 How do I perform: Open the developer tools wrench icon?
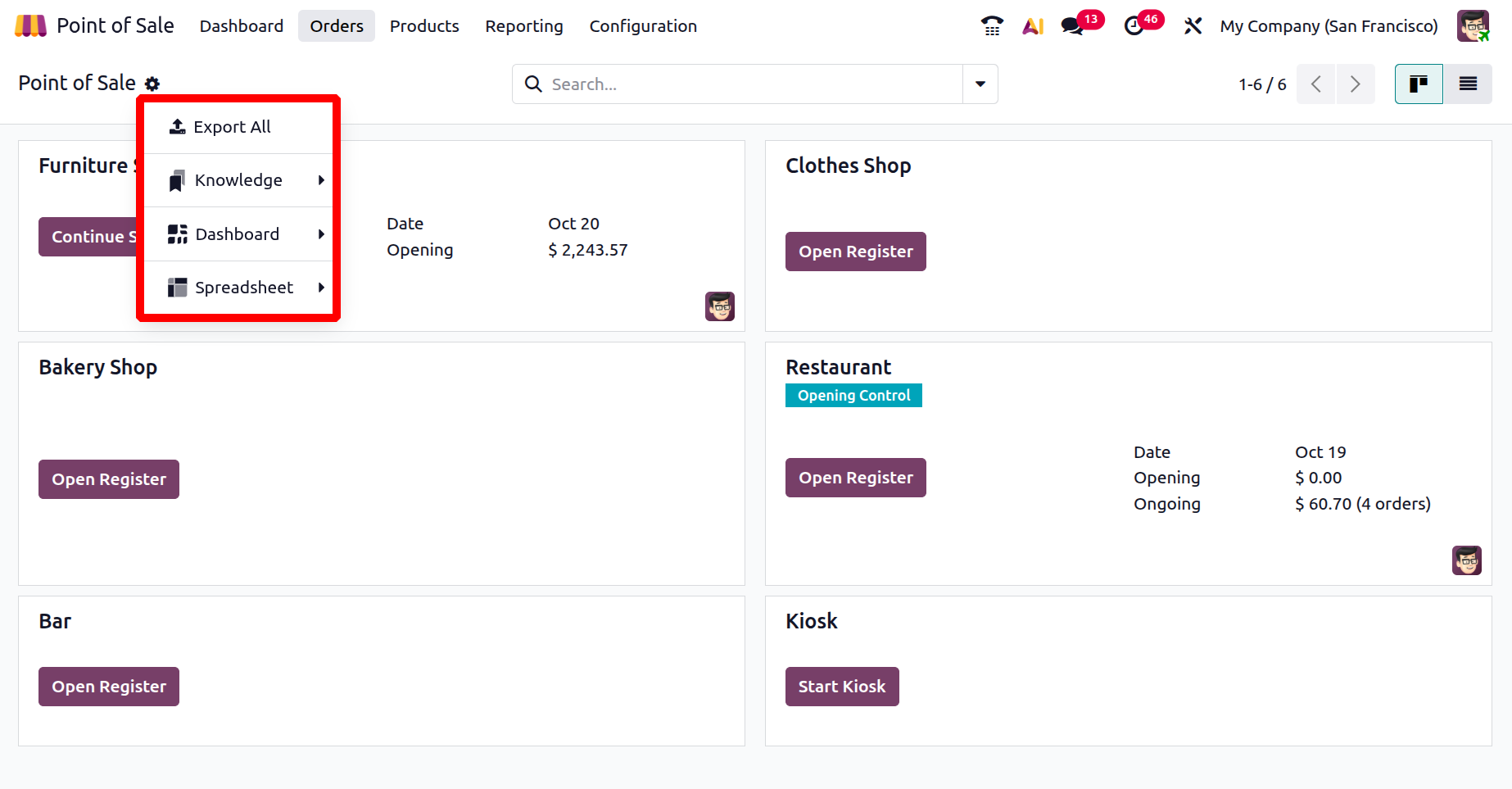click(x=1193, y=26)
